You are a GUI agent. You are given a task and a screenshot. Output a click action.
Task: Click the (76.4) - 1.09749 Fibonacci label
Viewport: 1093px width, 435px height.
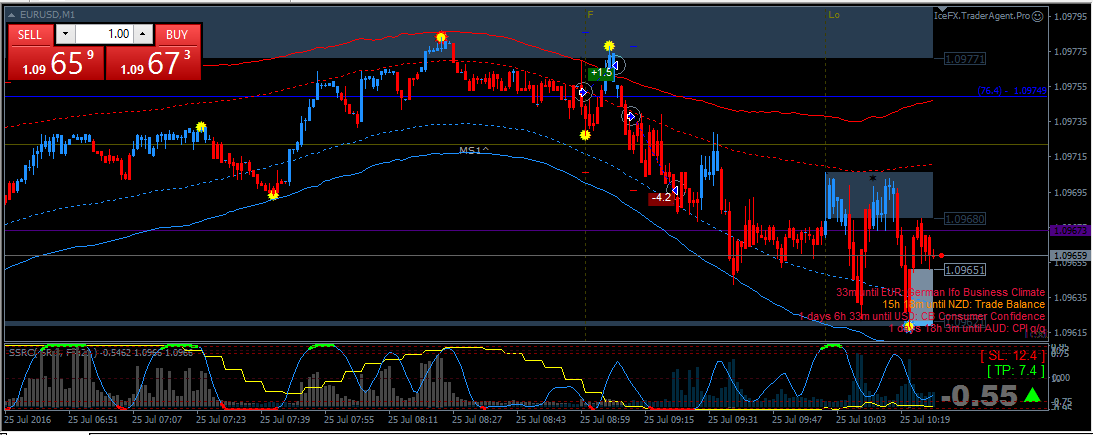click(1011, 91)
